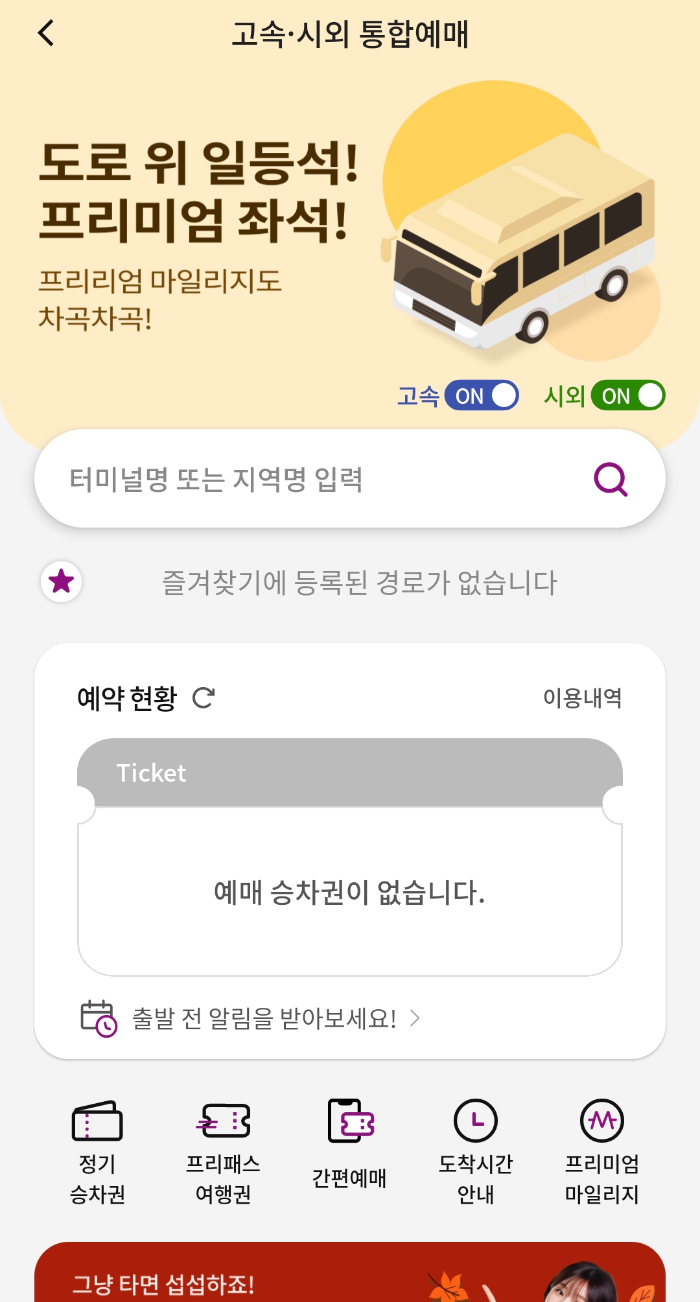Tap the favorites star icon
Image resolution: width=700 pixels, height=1302 pixels.
[x=61, y=581]
